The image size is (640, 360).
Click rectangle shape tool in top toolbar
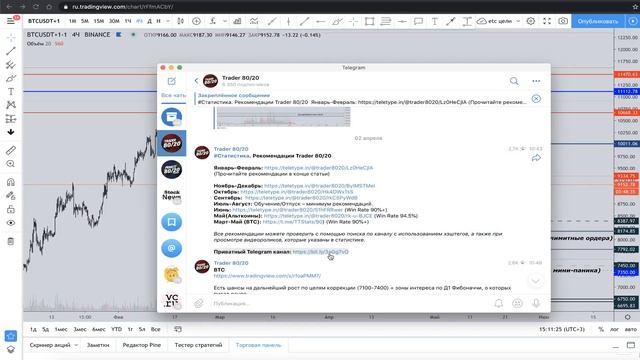tap(369, 21)
